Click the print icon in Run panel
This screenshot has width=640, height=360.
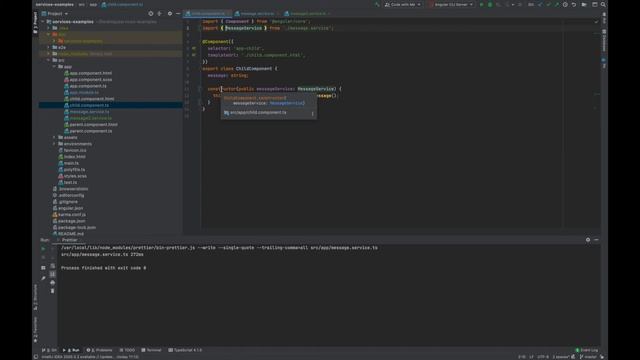click(52, 282)
